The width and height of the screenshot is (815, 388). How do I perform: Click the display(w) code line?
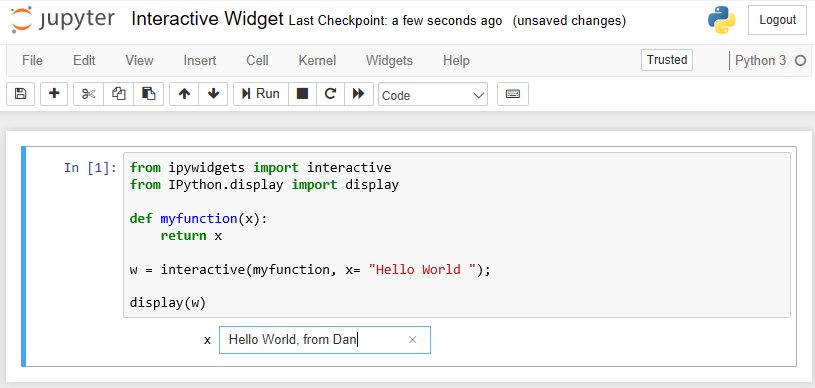[168, 303]
